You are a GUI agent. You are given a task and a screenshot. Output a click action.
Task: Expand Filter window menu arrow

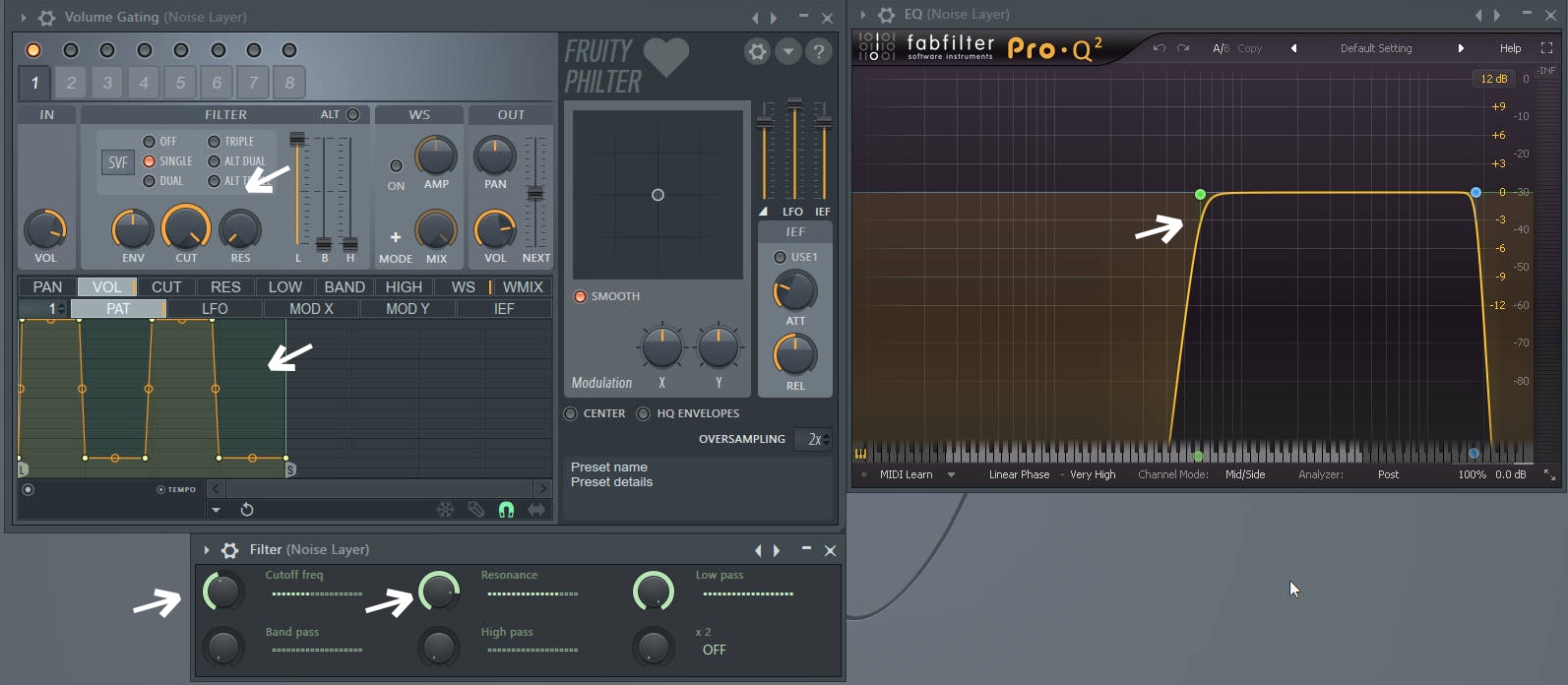[x=207, y=550]
